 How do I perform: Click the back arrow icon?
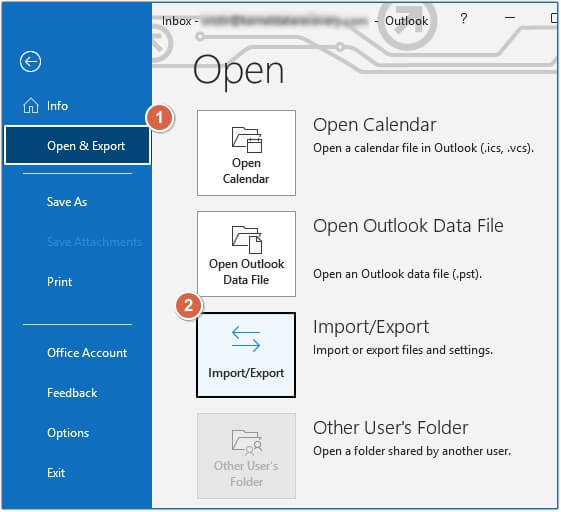point(30,62)
